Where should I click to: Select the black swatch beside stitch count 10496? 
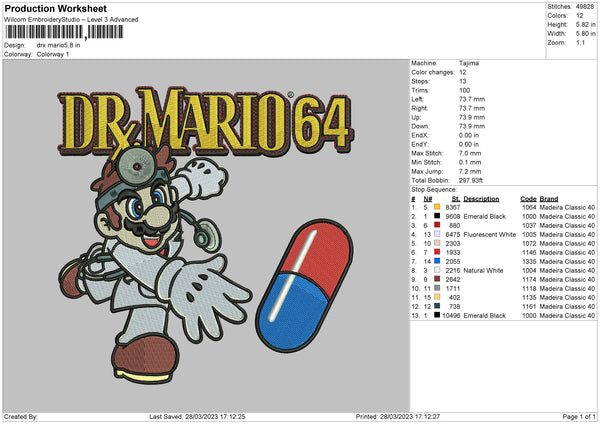coord(437,315)
